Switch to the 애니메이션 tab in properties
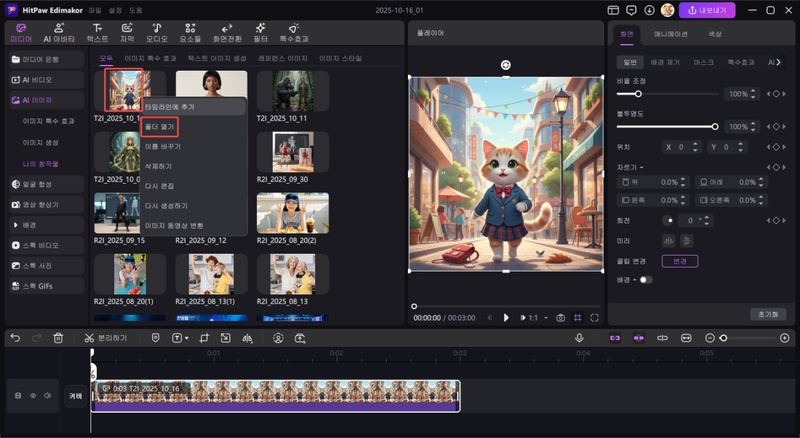Viewport: 800px width, 438px height. pyautogui.click(x=670, y=34)
